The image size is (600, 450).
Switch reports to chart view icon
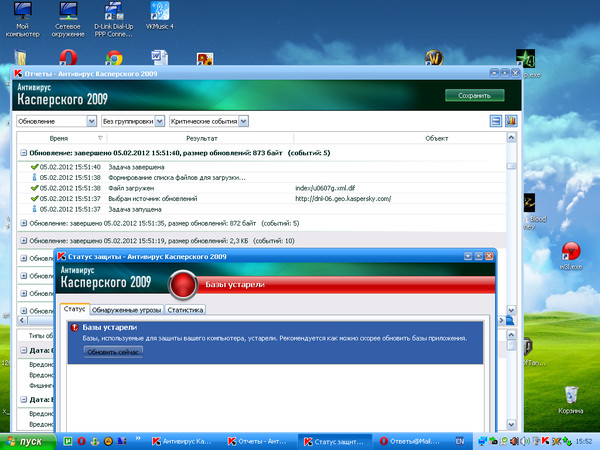511,121
